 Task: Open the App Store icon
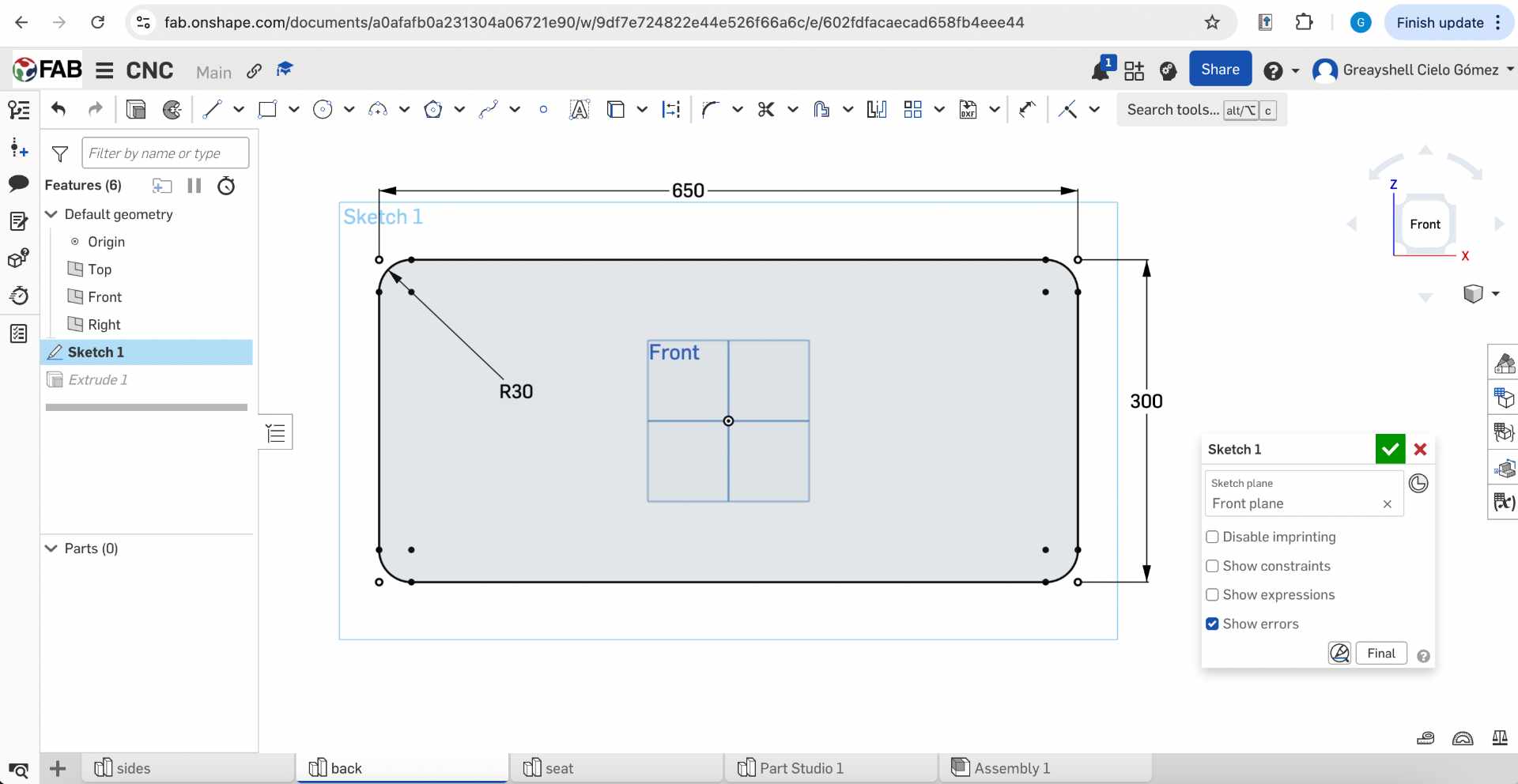pyautogui.click(x=1135, y=70)
